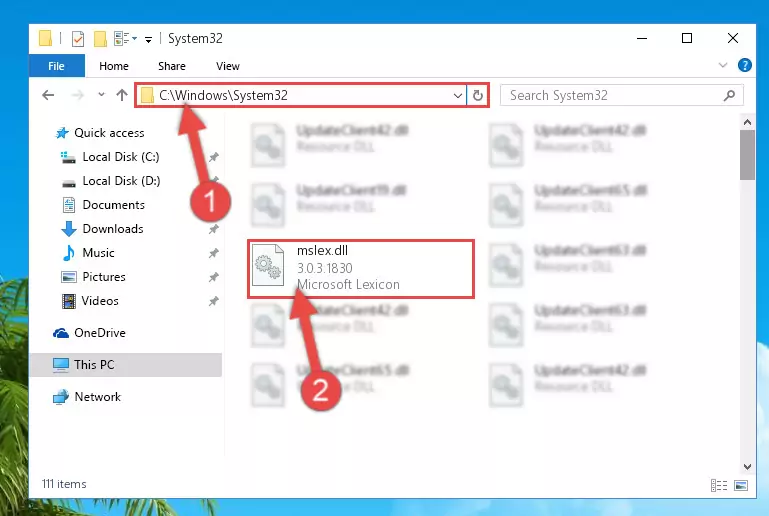Image resolution: width=769 pixels, height=516 pixels.
Task: Click the address bar path C:\Windows\System32
Action: (223, 95)
